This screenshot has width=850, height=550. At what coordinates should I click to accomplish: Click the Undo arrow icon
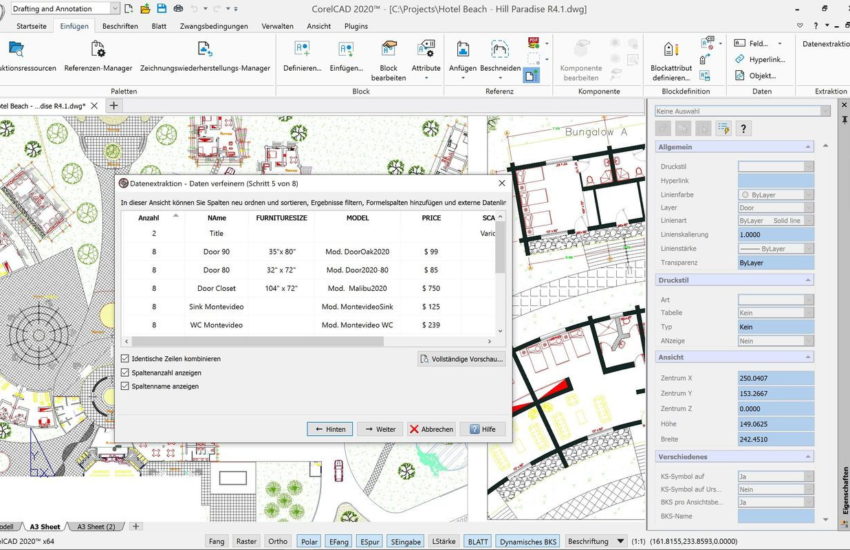tap(195, 9)
